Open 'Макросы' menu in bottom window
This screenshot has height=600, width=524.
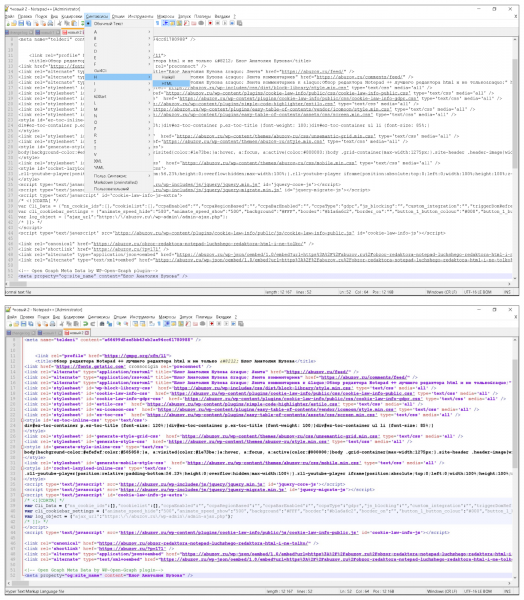point(167,317)
